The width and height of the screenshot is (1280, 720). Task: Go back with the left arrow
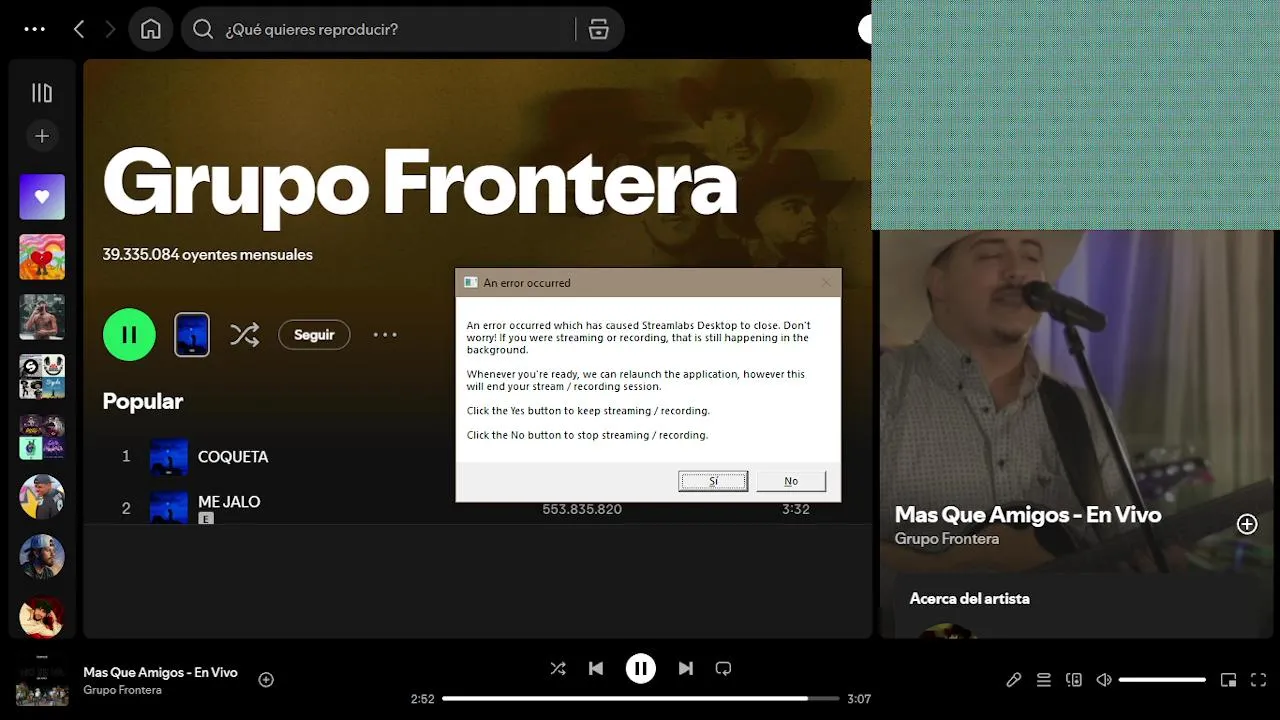click(x=79, y=29)
